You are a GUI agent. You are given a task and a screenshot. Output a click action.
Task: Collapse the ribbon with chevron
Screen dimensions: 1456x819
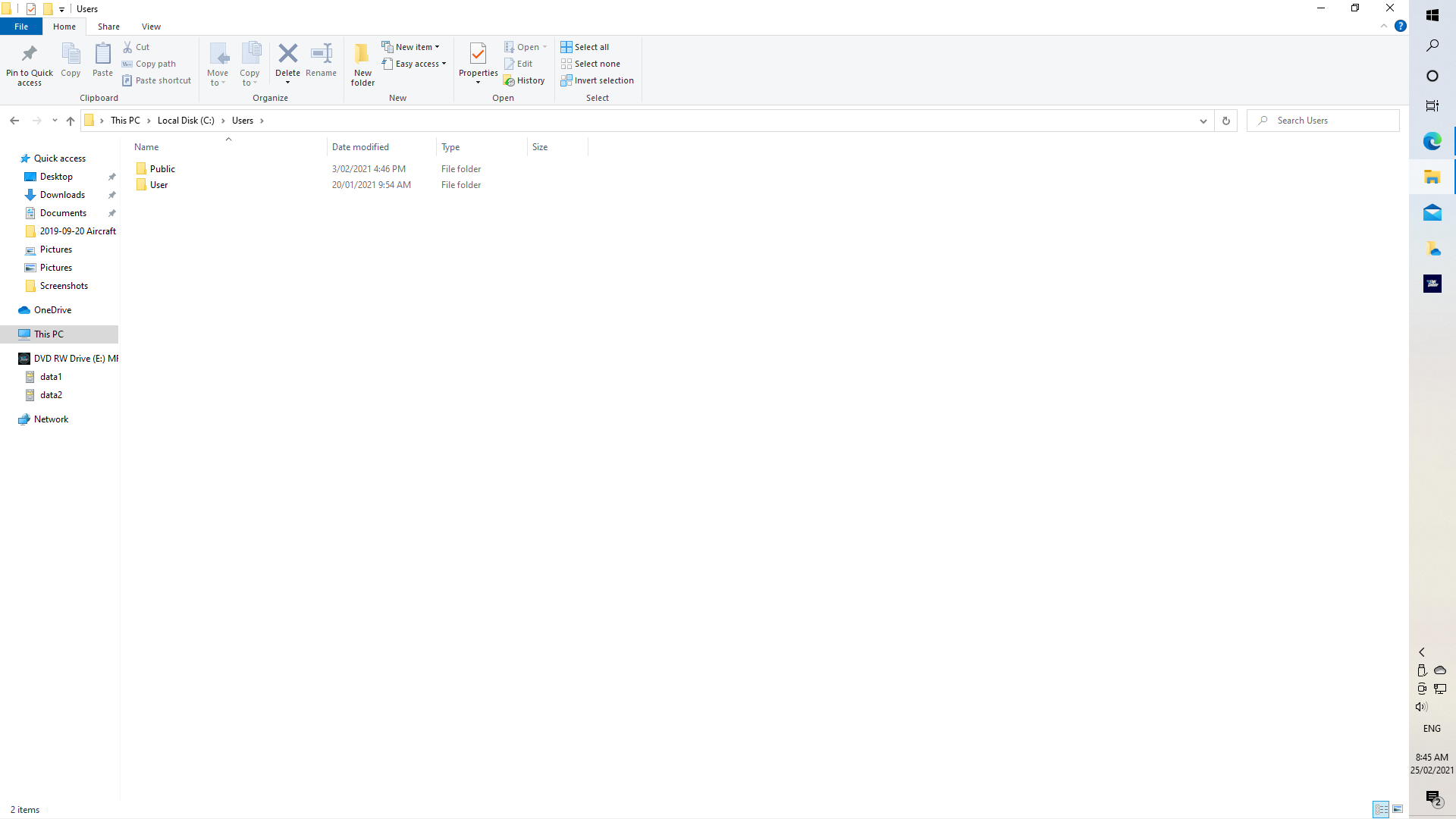tap(1384, 27)
